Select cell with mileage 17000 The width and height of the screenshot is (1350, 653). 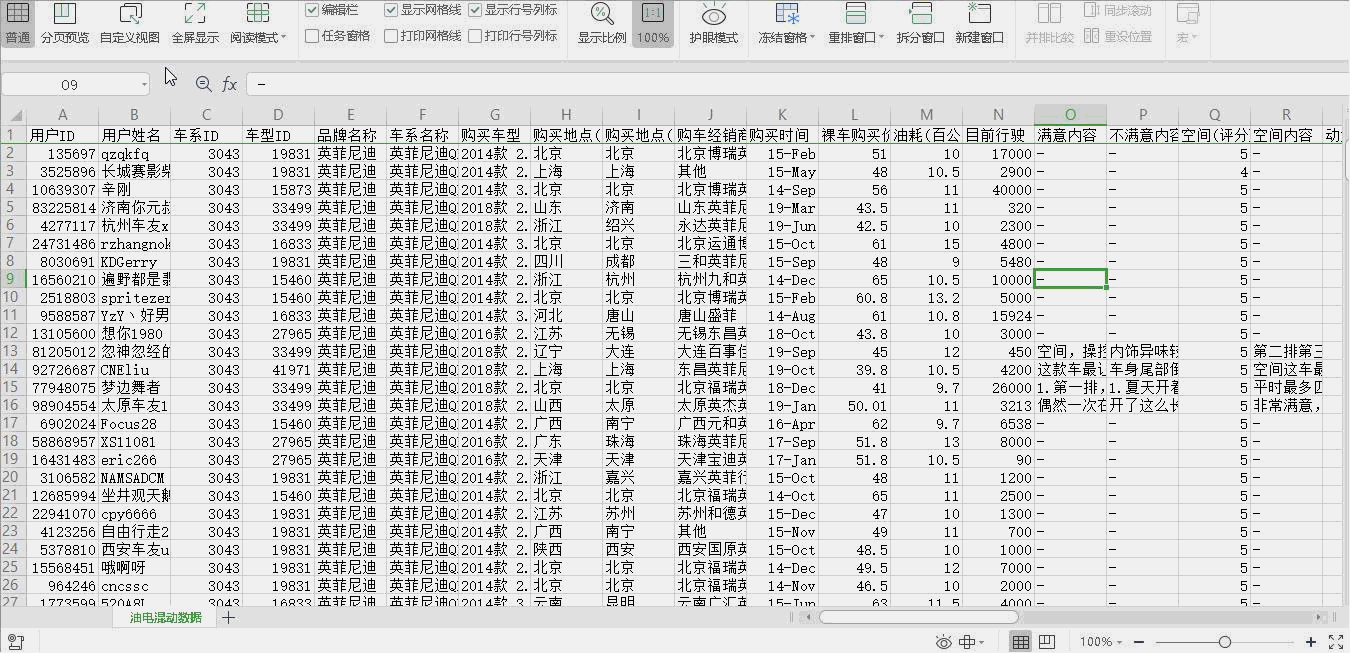[998, 154]
